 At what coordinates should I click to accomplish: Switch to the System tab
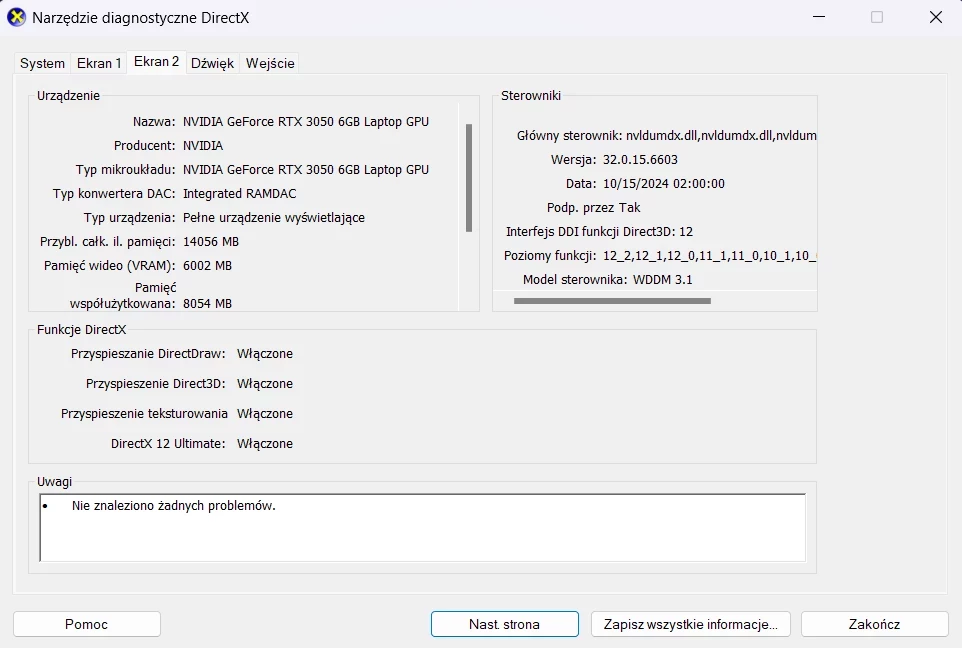42,63
